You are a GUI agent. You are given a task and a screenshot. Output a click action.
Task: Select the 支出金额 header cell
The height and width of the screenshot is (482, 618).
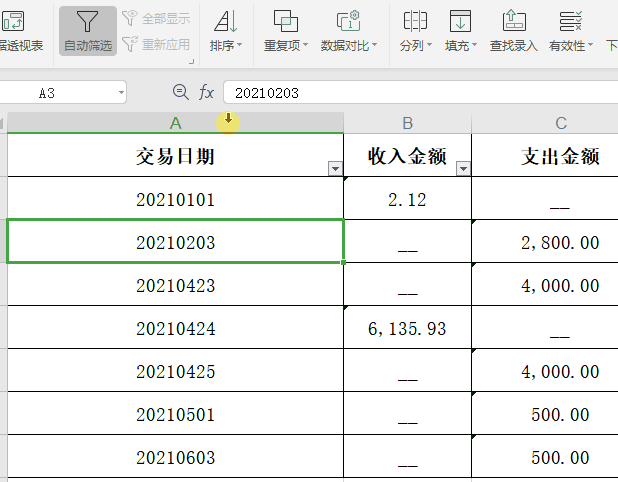pyautogui.click(x=545, y=155)
